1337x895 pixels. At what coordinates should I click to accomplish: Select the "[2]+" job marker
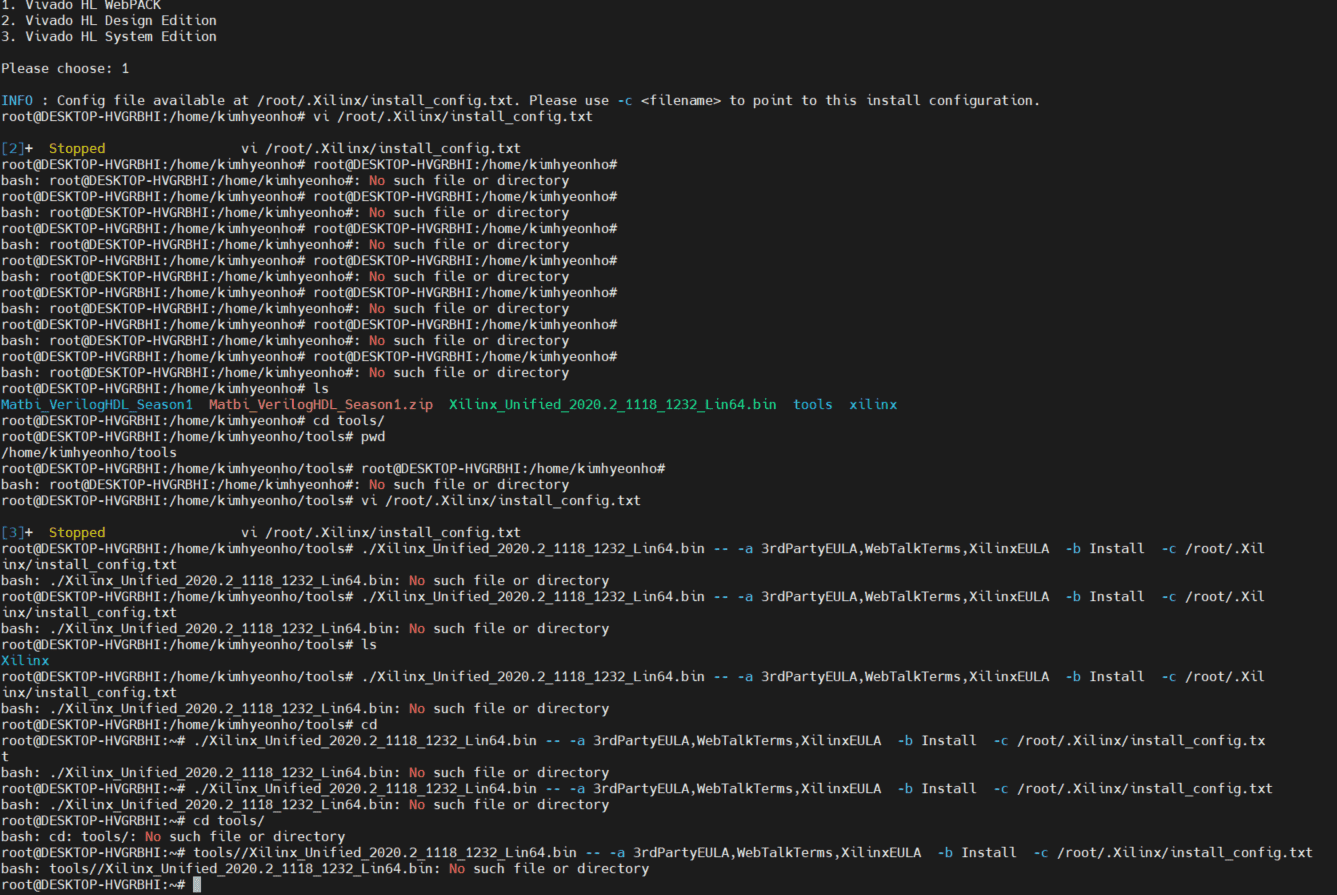17,148
